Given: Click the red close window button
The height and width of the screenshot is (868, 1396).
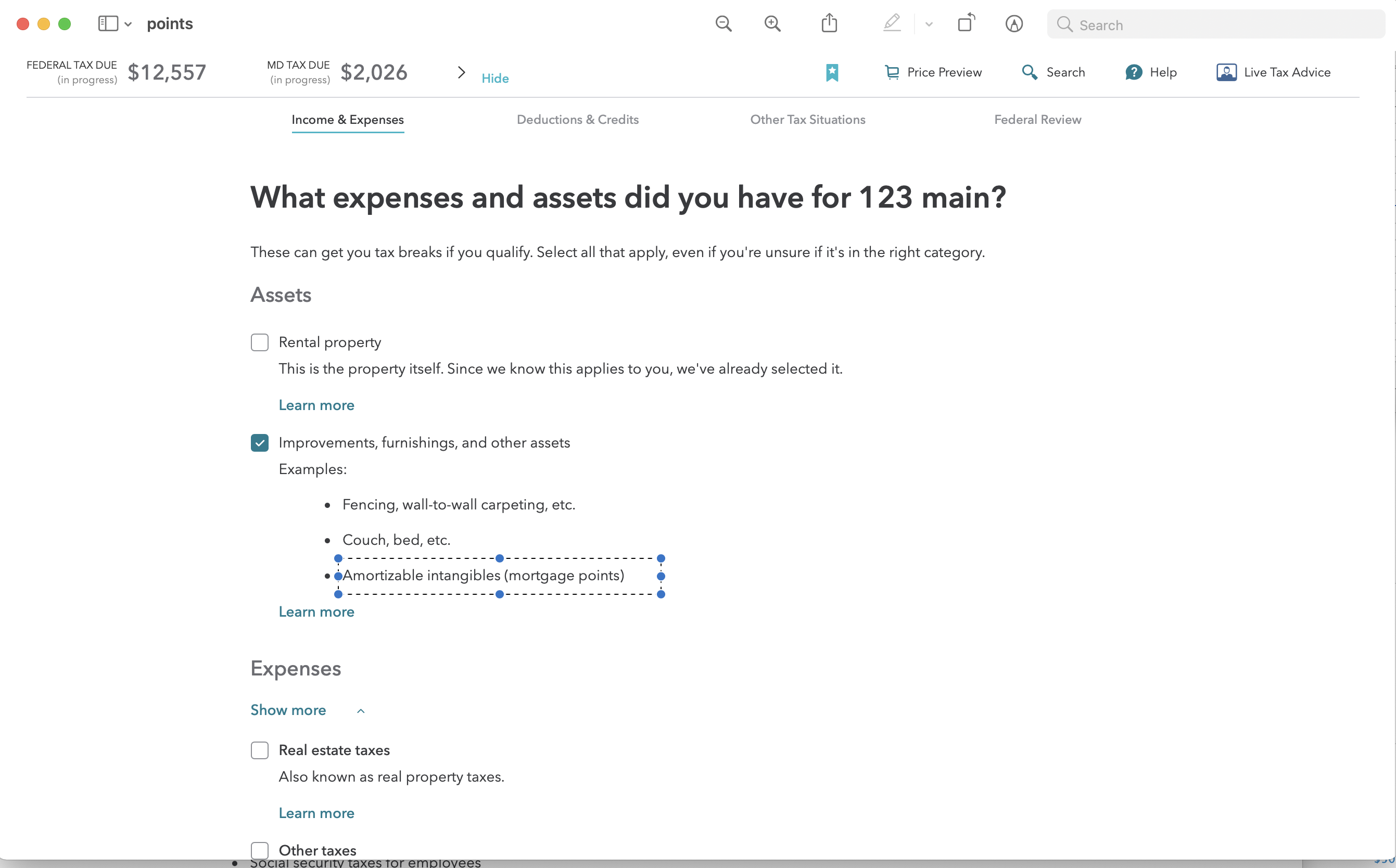Looking at the screenshot, I should pyautogui.click(x=23, y=23).
